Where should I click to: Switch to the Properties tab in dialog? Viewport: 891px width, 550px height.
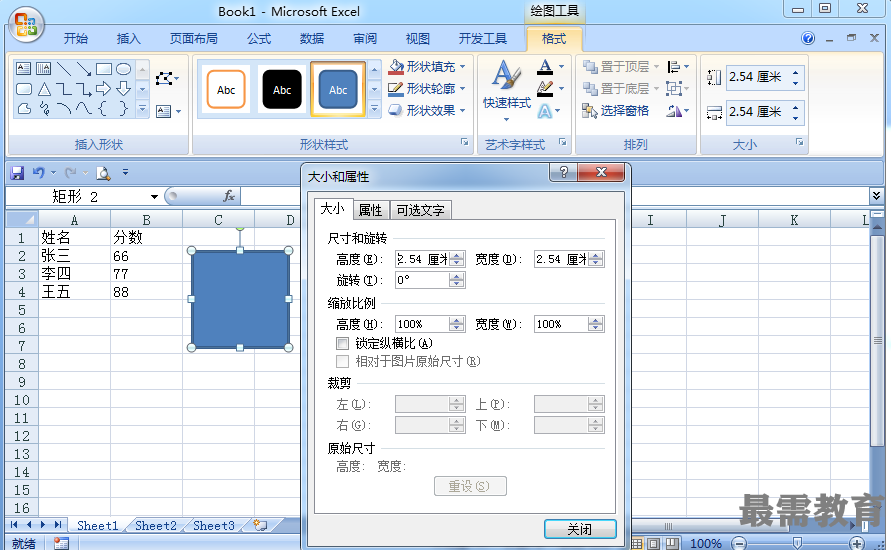pos(370,210)
